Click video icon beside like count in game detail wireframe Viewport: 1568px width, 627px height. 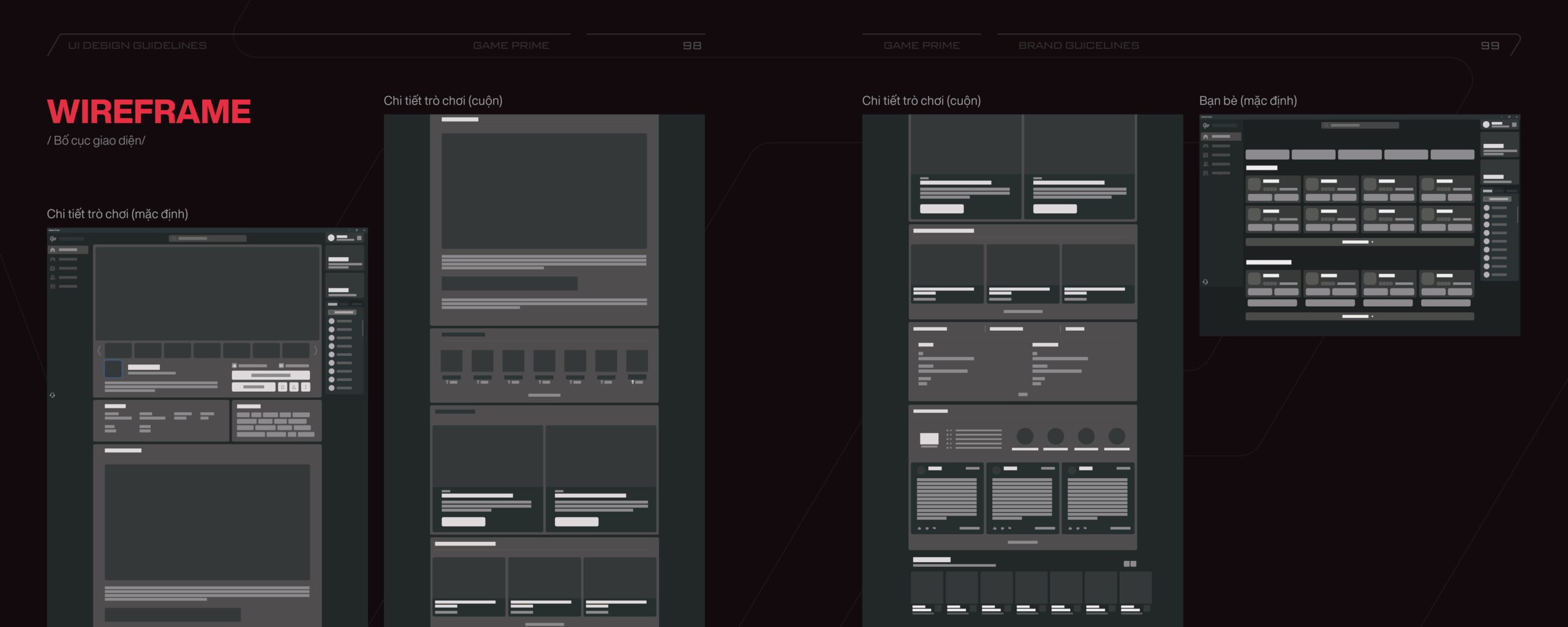pos(281,366)
